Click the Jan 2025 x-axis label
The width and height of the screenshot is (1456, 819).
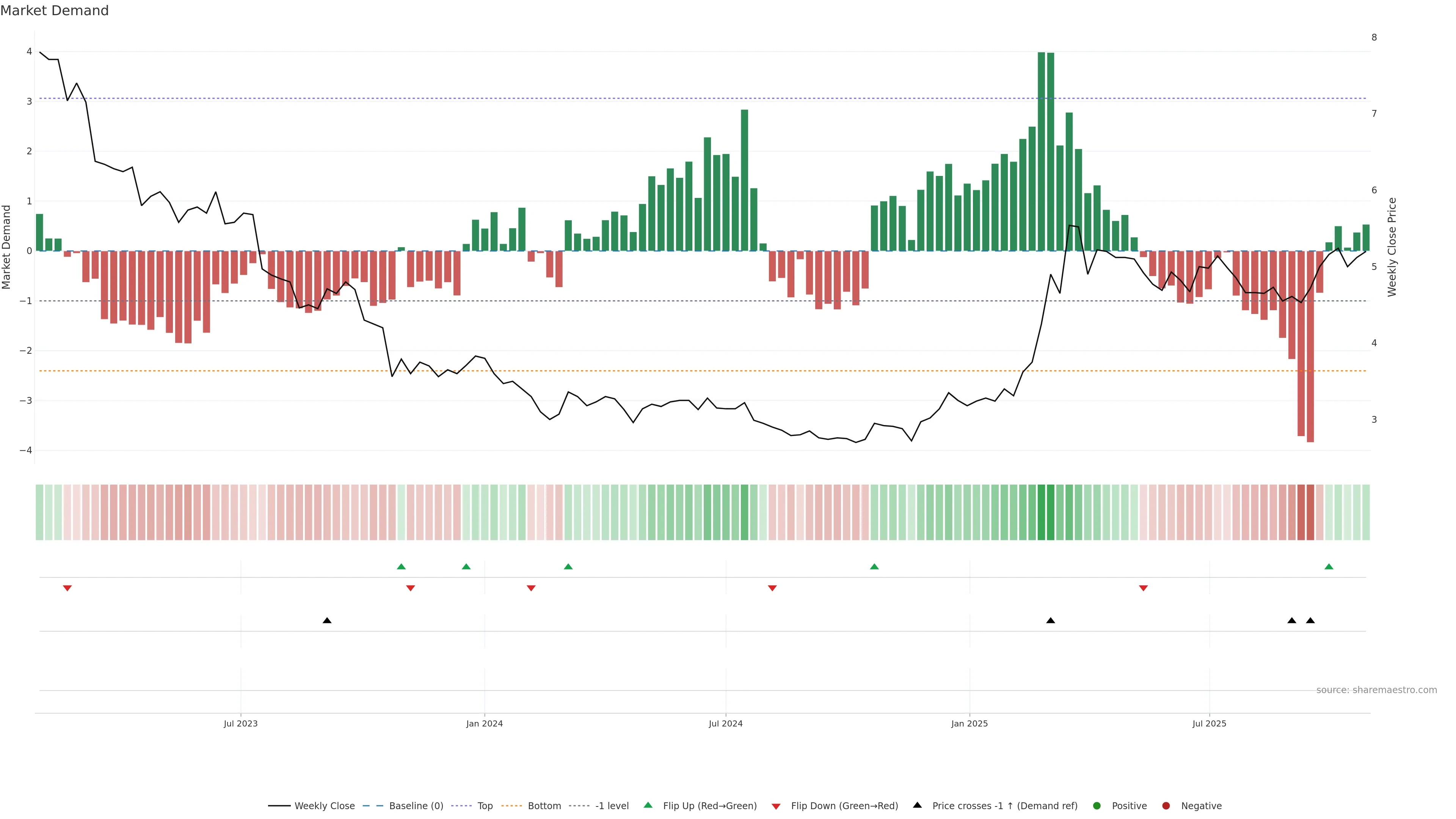click(x=970, y=724)
